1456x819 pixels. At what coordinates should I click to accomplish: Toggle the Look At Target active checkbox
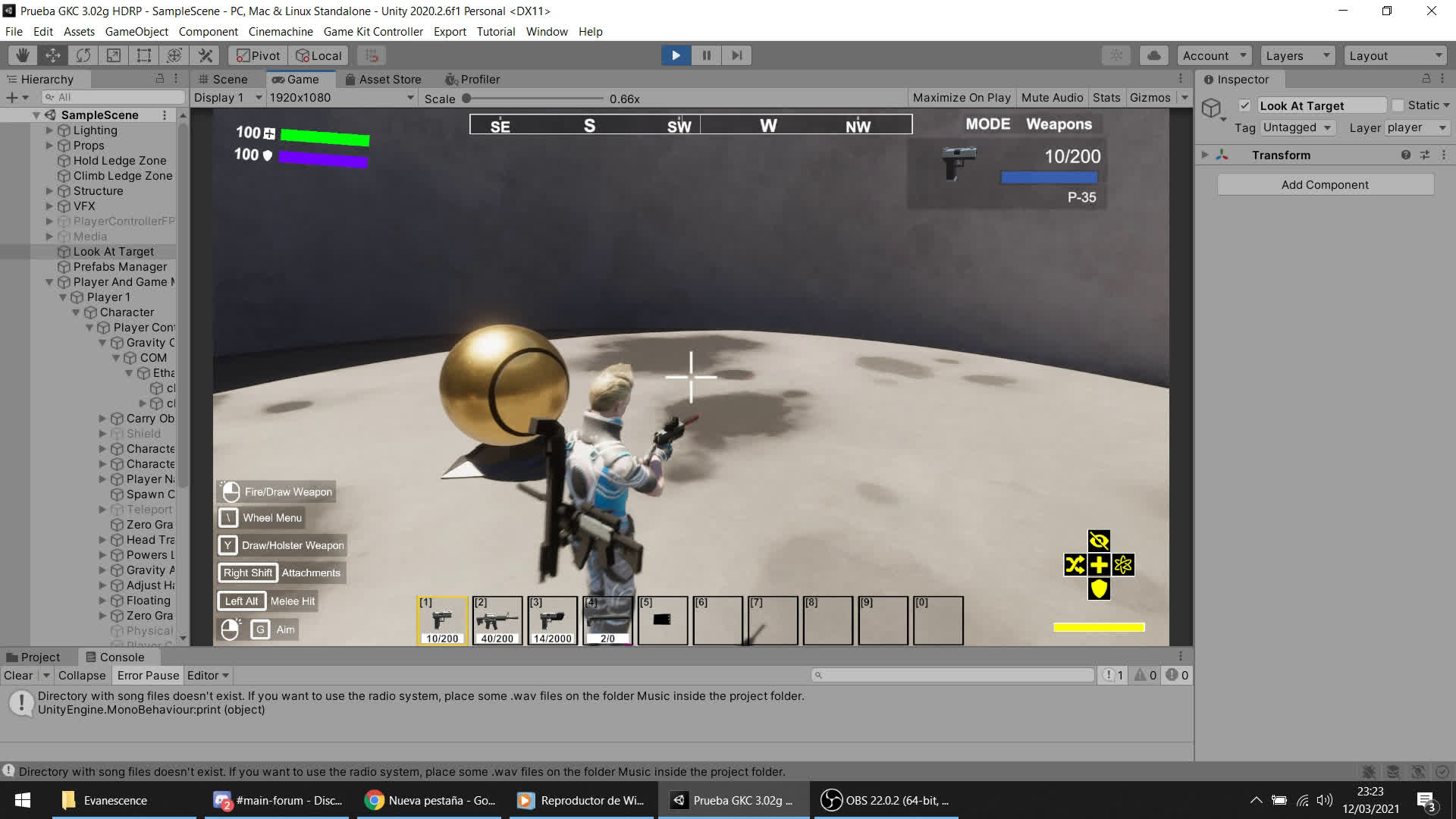1244,105
